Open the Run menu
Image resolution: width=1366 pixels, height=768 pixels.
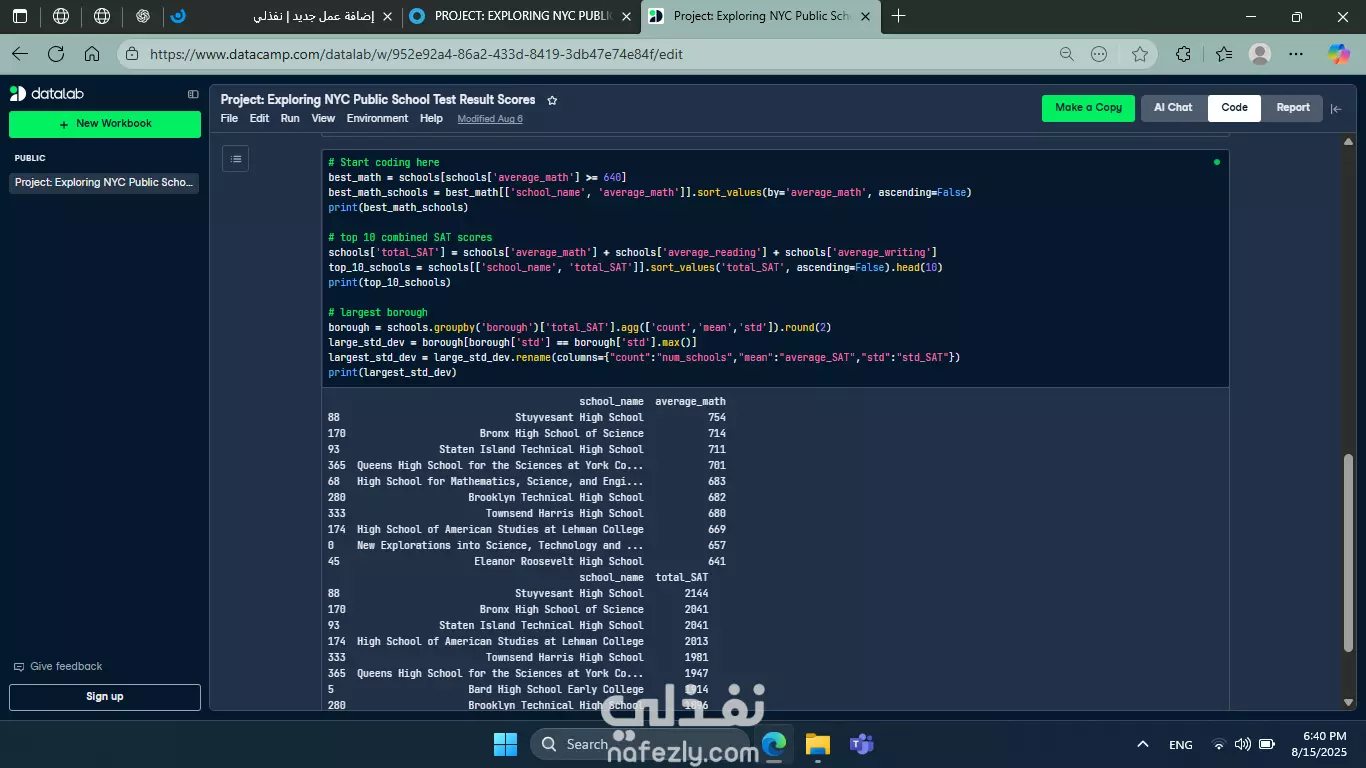coord(290,118)
